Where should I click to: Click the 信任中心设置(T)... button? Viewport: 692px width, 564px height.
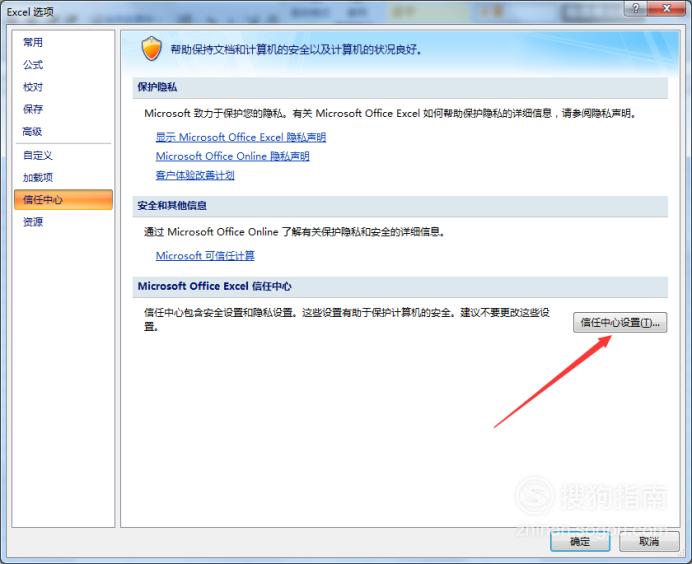tap(620, 323)
